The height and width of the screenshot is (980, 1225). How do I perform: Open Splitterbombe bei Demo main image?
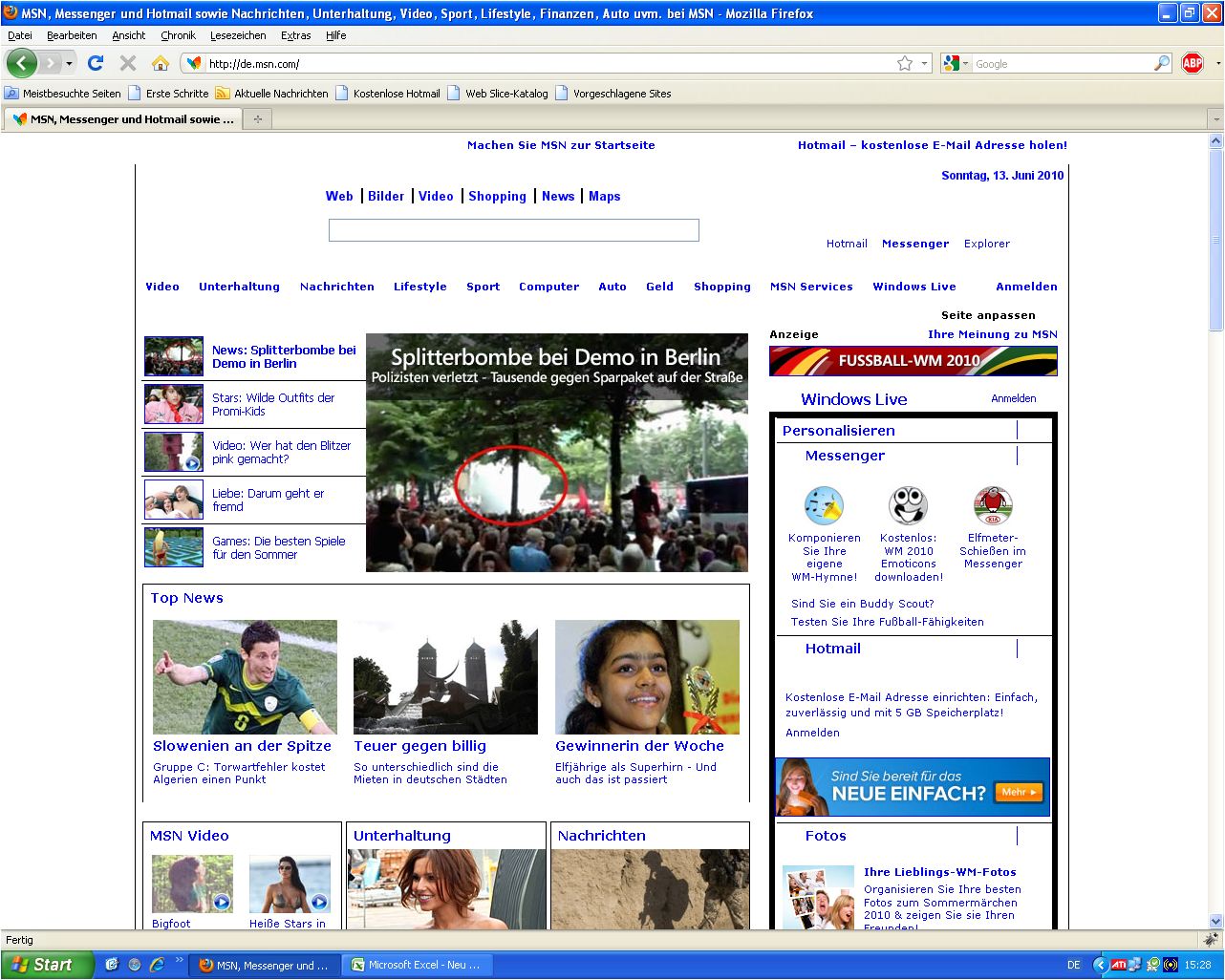click(557, 453)
